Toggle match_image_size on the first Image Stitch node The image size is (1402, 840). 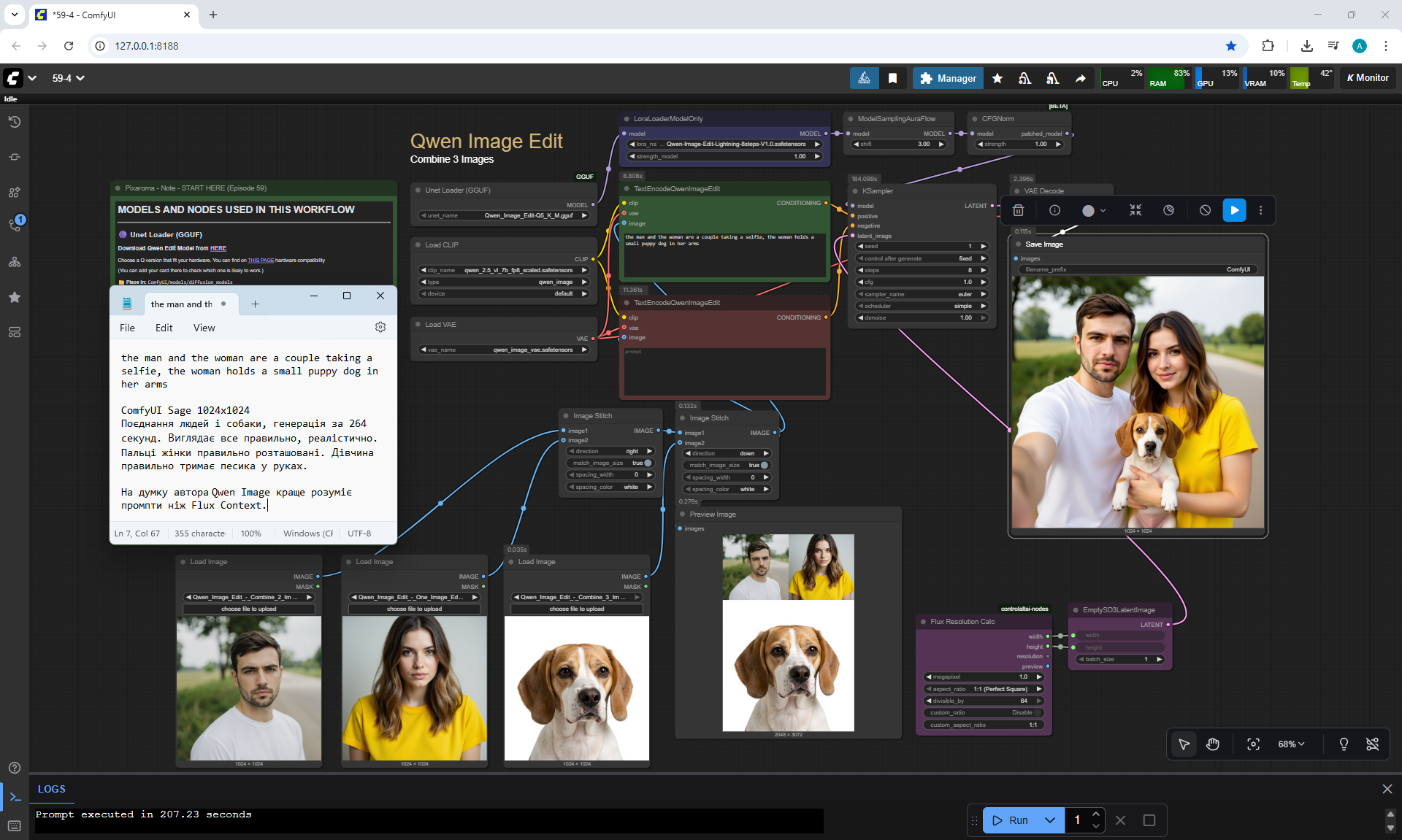pyautogui.click(x=647, y=463)
